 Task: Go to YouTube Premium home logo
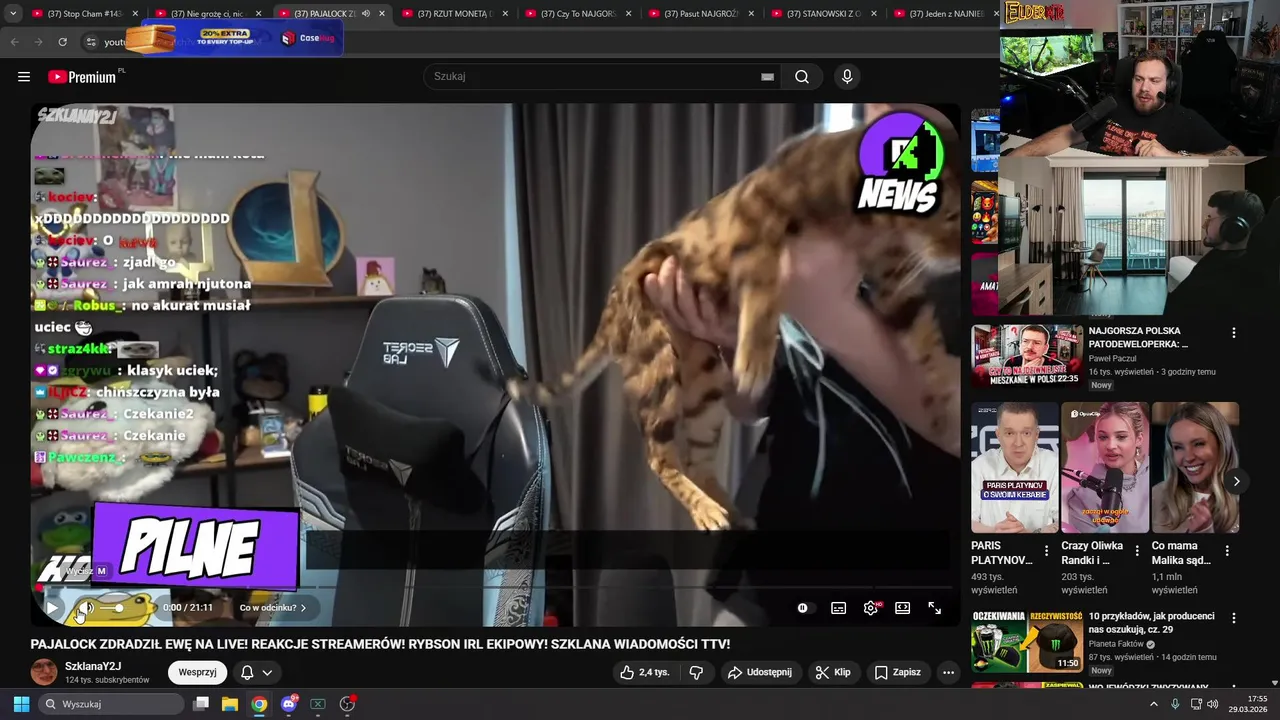coord(84,77)
